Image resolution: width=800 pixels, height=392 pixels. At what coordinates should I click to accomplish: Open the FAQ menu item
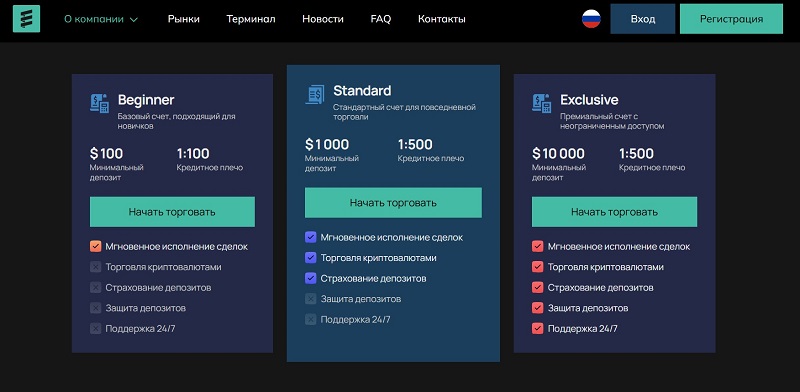[x=381, y=19]
